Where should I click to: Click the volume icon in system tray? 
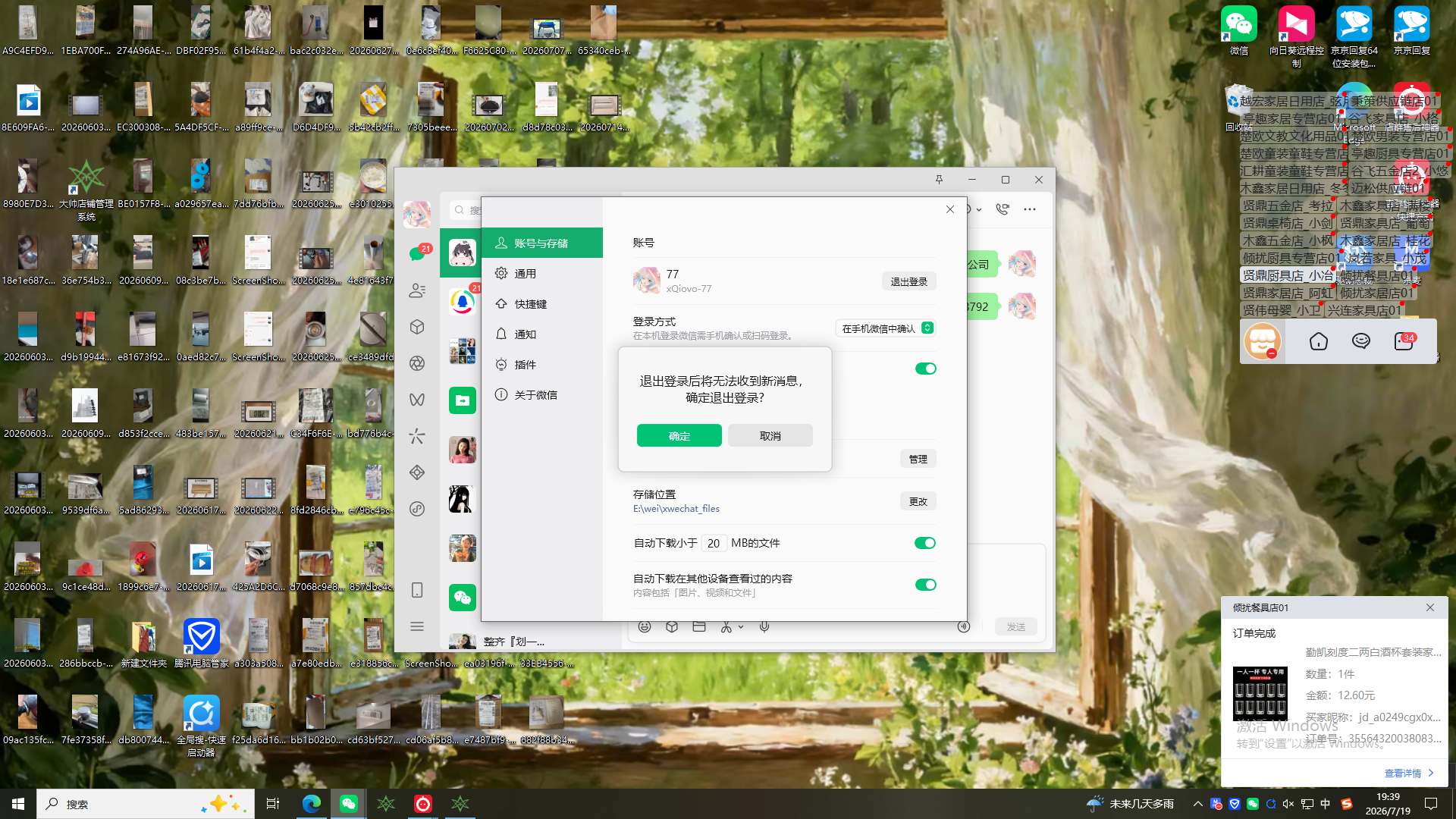coord(1288,804)
